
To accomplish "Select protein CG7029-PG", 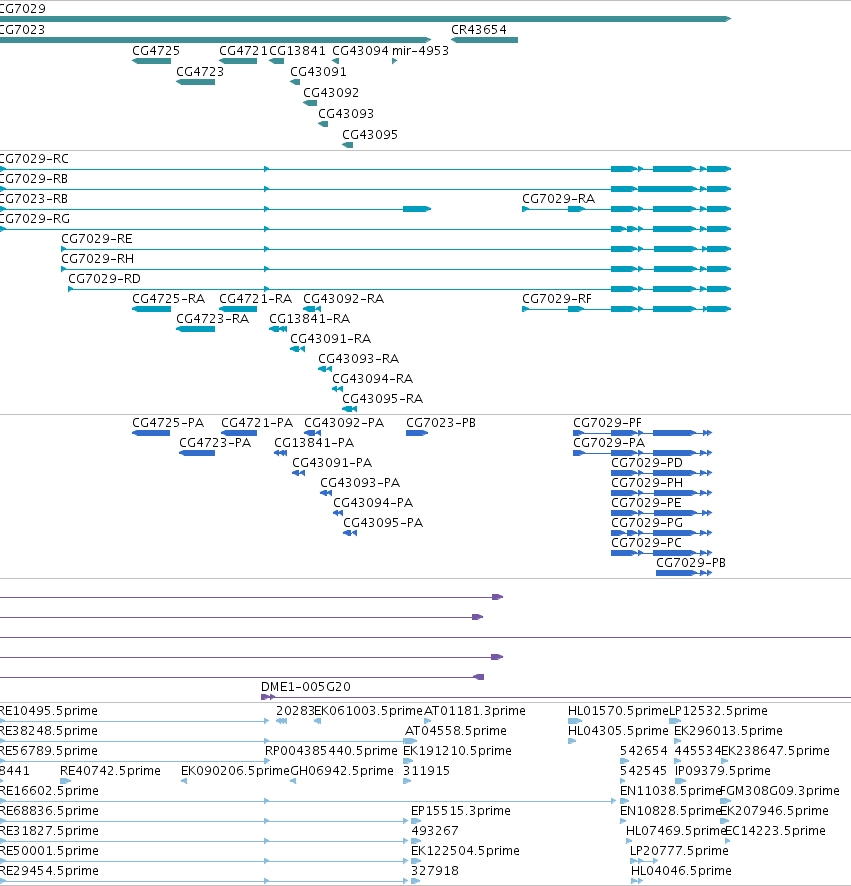I will coord(662,533).
